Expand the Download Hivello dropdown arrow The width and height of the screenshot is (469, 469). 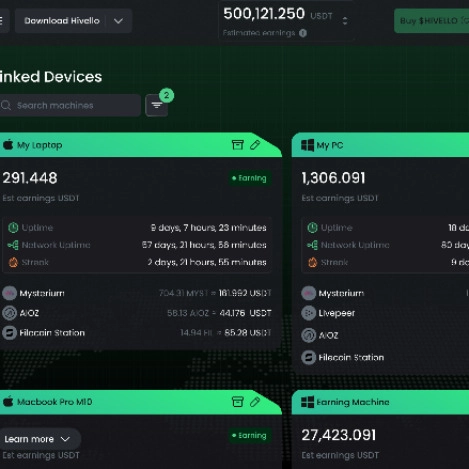pos(118,21)
